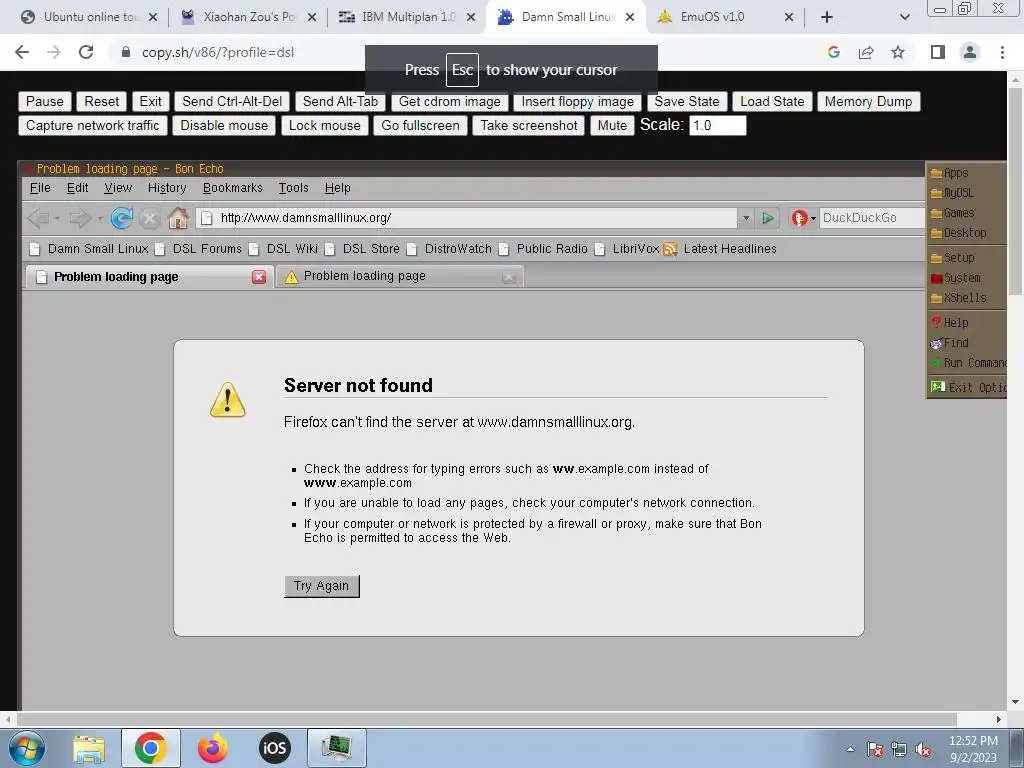The width and height of the screenshot is (1024, 768).
Task: Click the Take screenshot button
Action: 529,125
